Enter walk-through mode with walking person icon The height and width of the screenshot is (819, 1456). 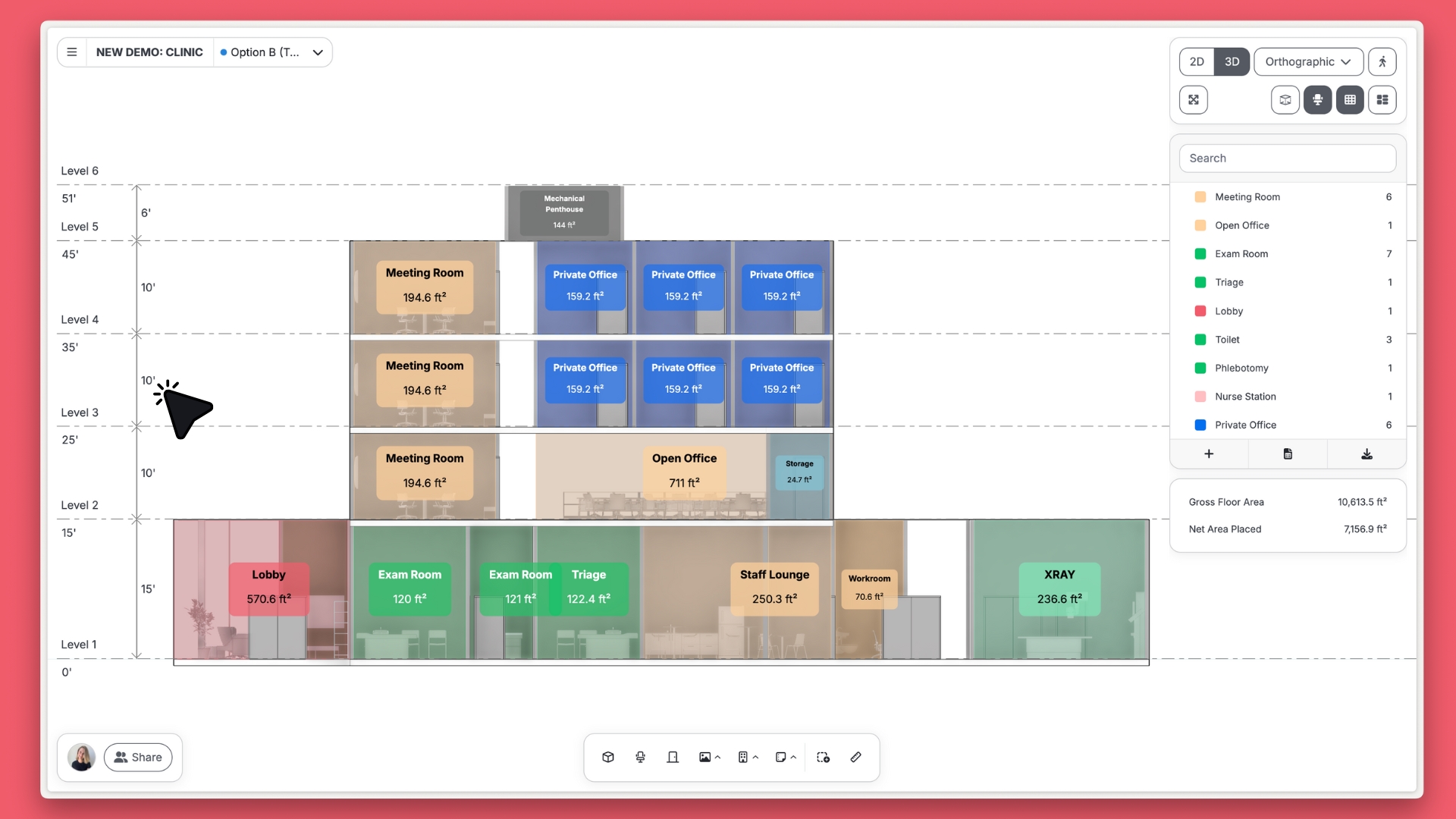[x=1382, y=61]
